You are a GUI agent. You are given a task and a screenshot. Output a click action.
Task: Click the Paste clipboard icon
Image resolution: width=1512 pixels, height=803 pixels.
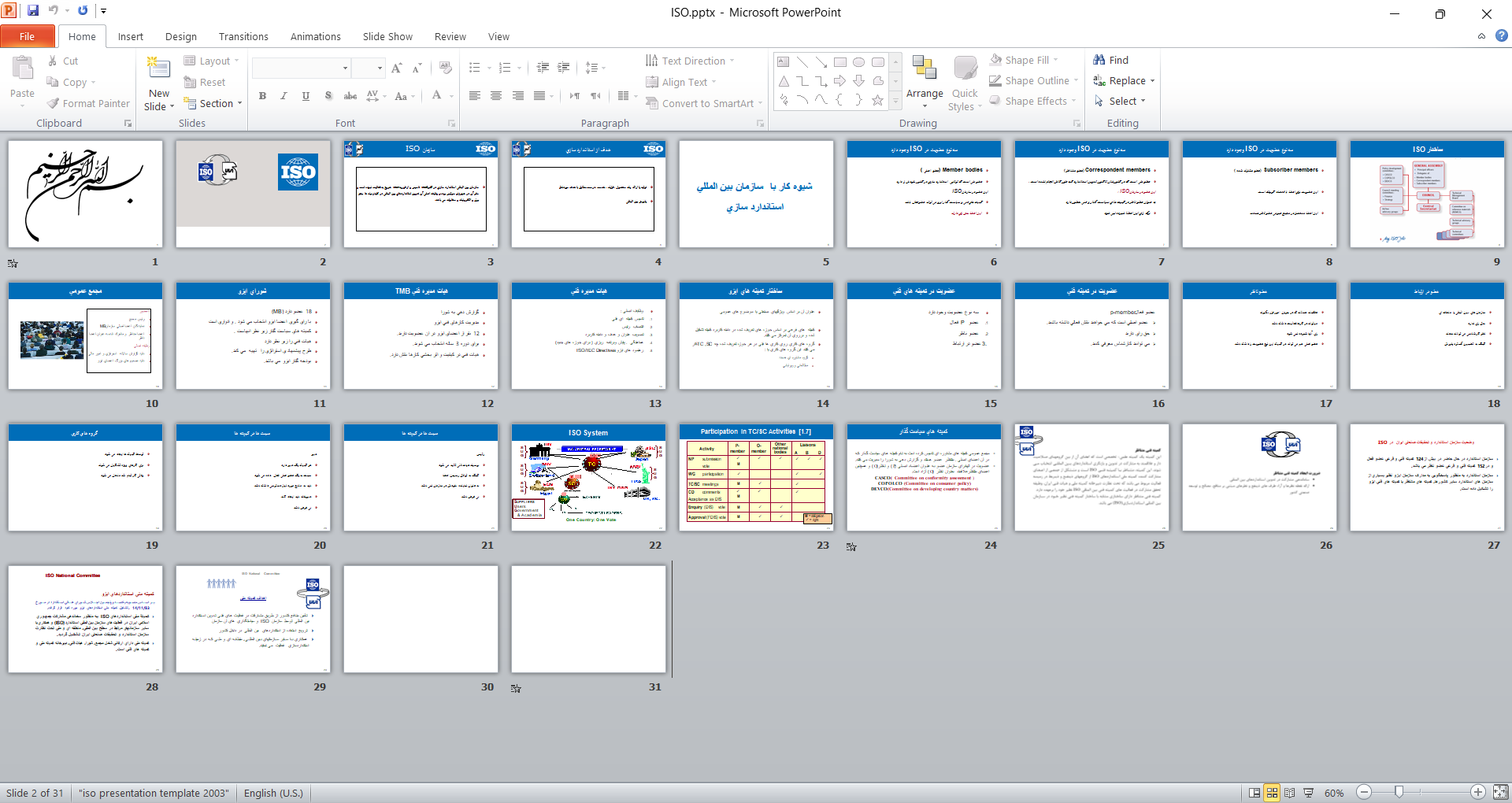pos(22,69)
